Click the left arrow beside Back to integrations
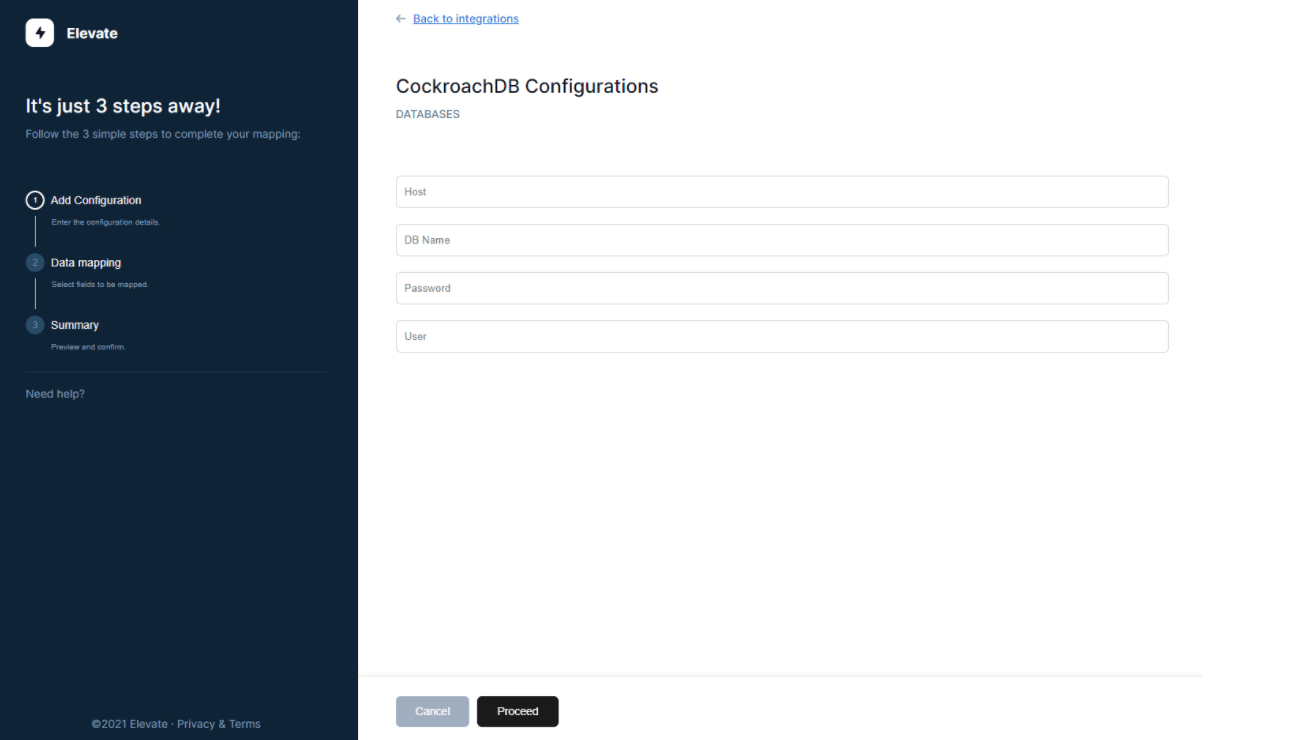 click(401, 19)
